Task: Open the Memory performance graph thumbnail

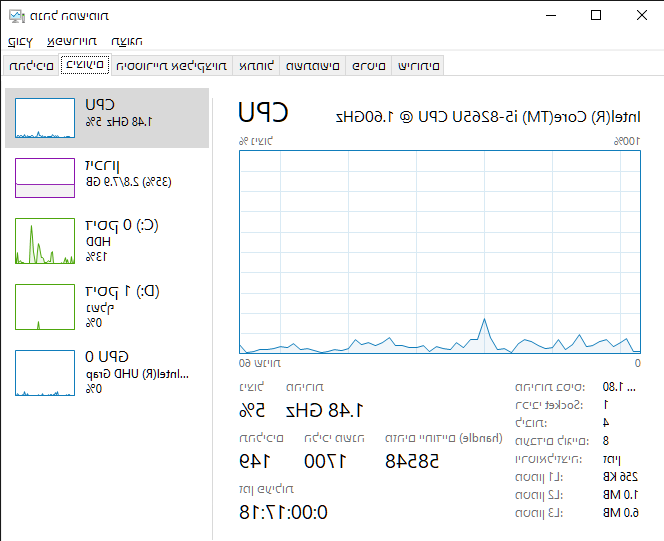Action: coord(45,177)
